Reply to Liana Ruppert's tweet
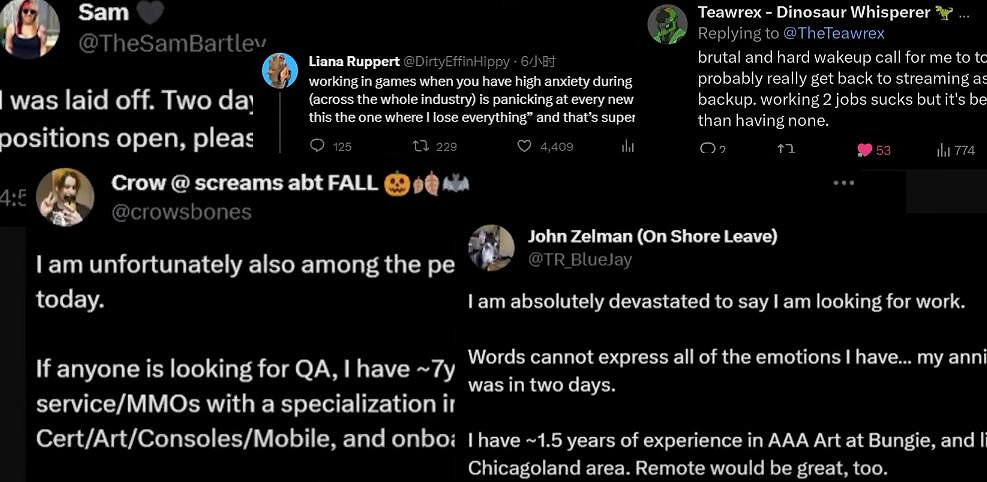Screen dimensions: 987x482 pyautogui.click(x=318, y=146)
